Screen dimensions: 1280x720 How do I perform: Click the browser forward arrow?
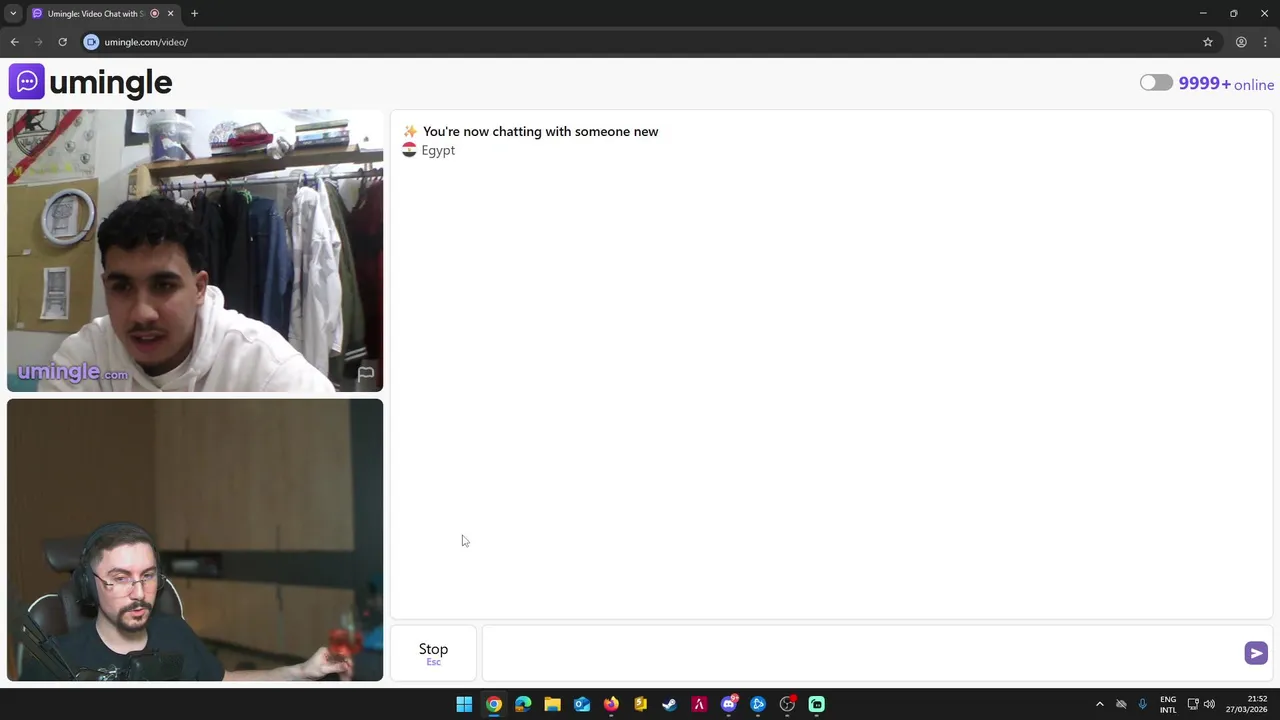click(x=38, y=42)
